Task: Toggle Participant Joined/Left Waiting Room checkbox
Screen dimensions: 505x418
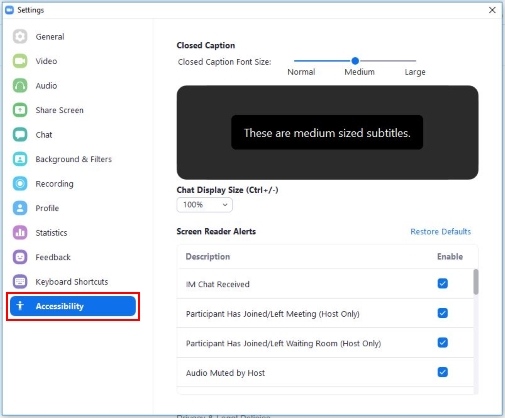Action: [x=443, y=343]
